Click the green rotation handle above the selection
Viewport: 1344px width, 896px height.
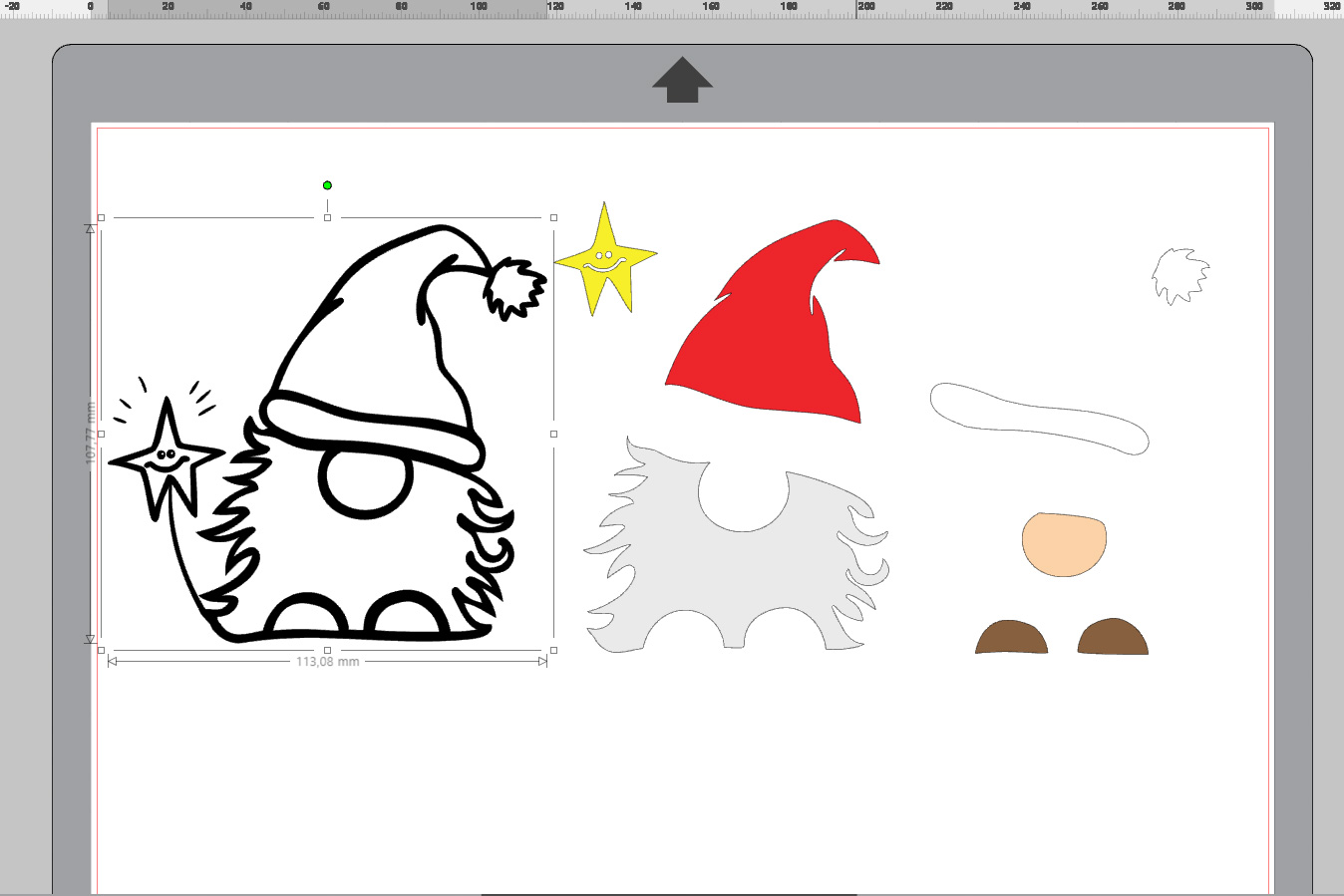pos(327,185)
